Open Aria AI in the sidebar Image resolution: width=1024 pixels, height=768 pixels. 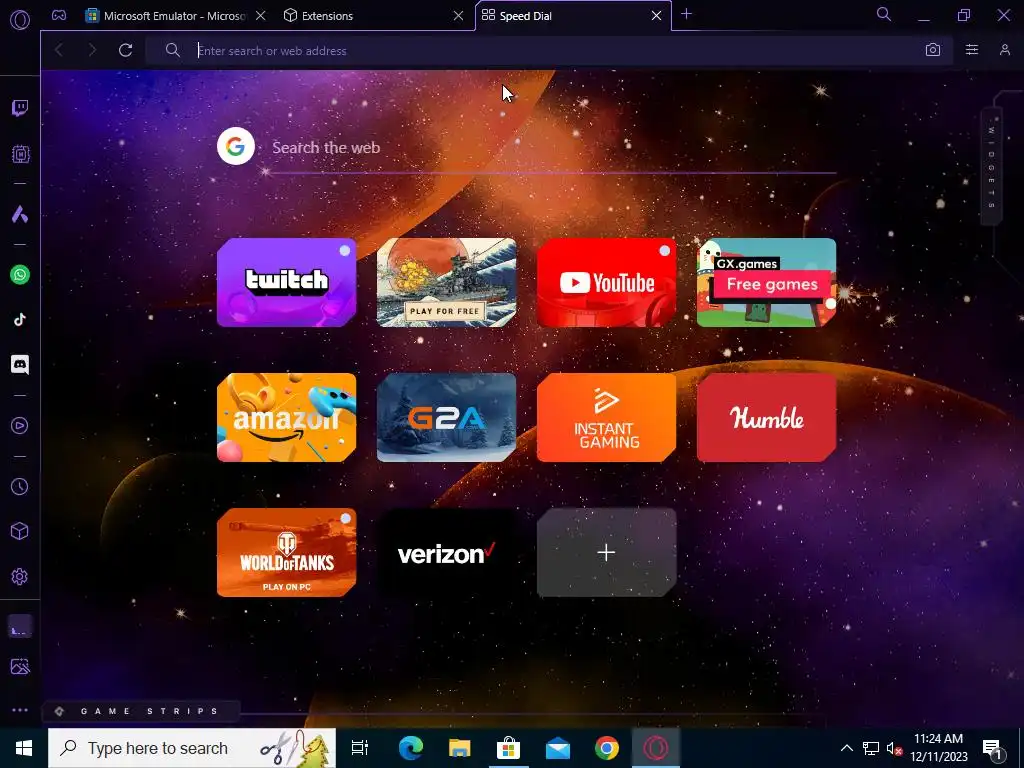20,214
